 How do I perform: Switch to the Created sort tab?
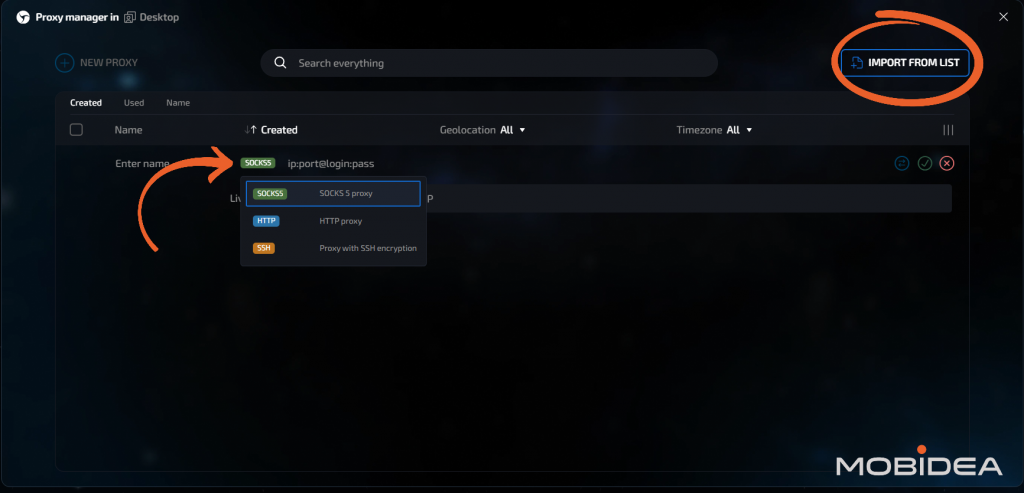(86, 103)
